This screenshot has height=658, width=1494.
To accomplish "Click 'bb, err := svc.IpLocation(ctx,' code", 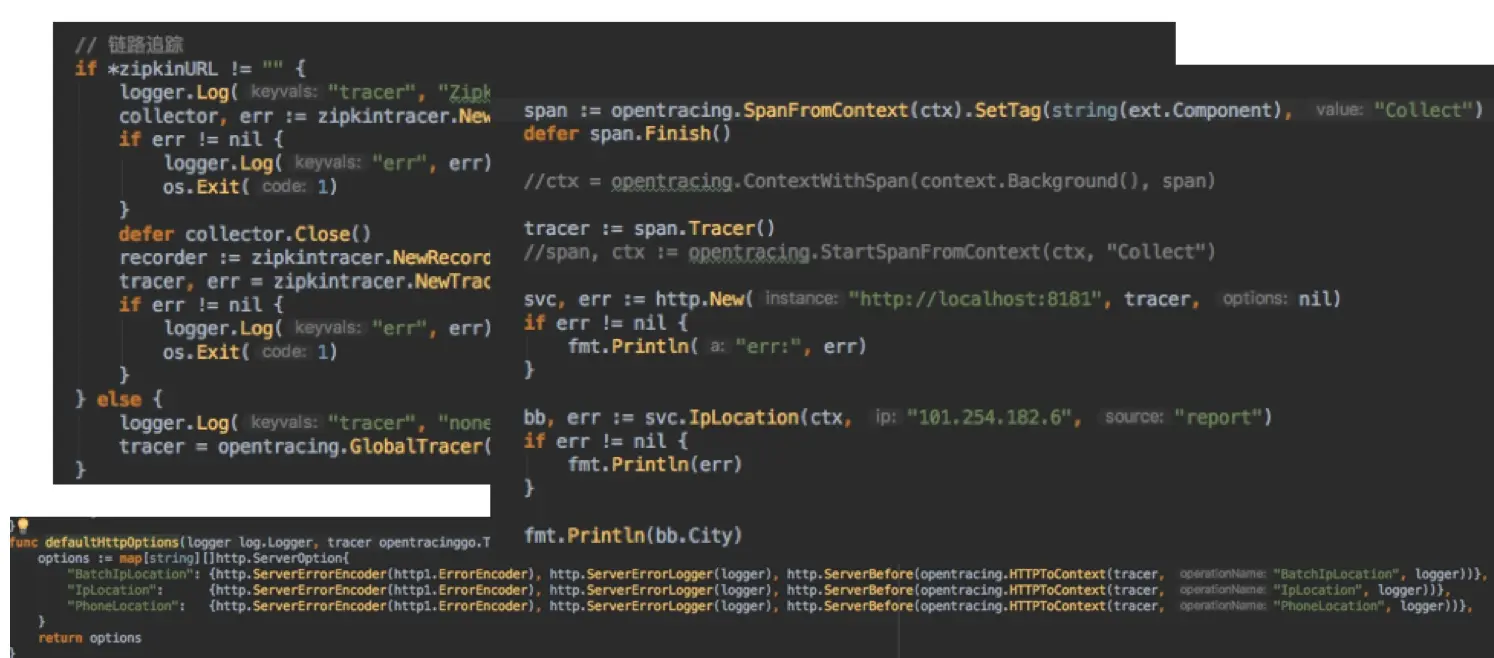I will [x=688, y=417].
